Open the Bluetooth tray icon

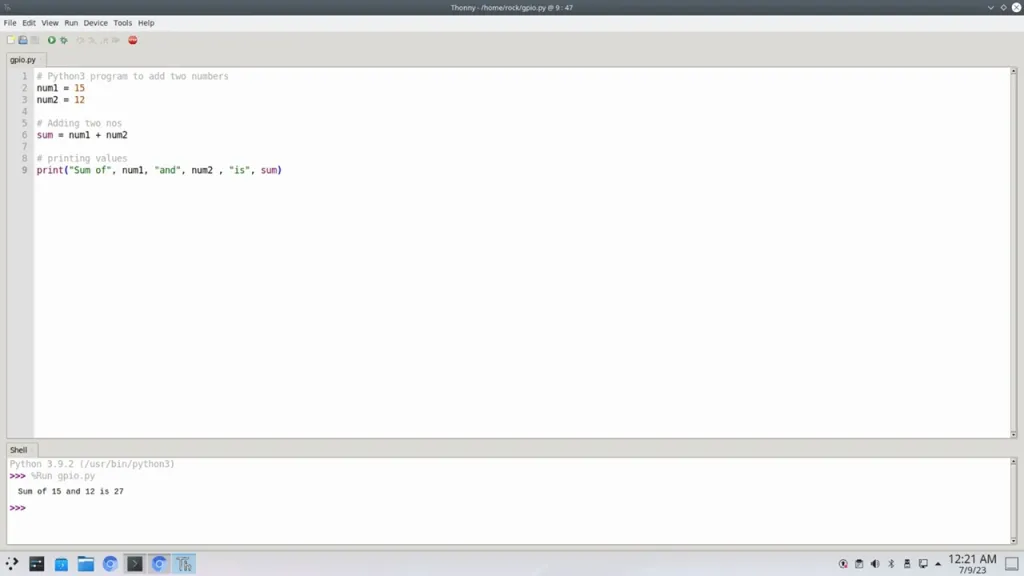pyautogui.click(x=891, y=564)
